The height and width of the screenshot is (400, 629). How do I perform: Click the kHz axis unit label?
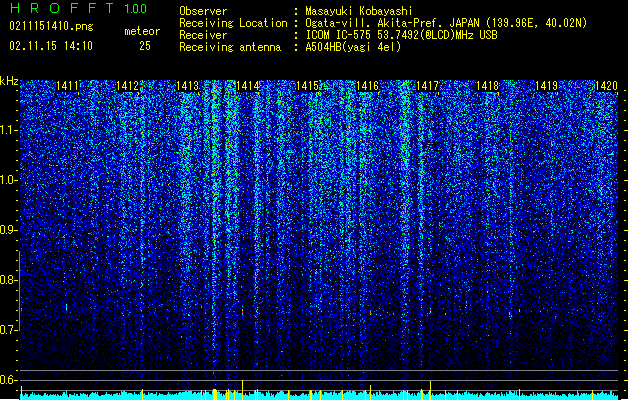pos(9,81)
